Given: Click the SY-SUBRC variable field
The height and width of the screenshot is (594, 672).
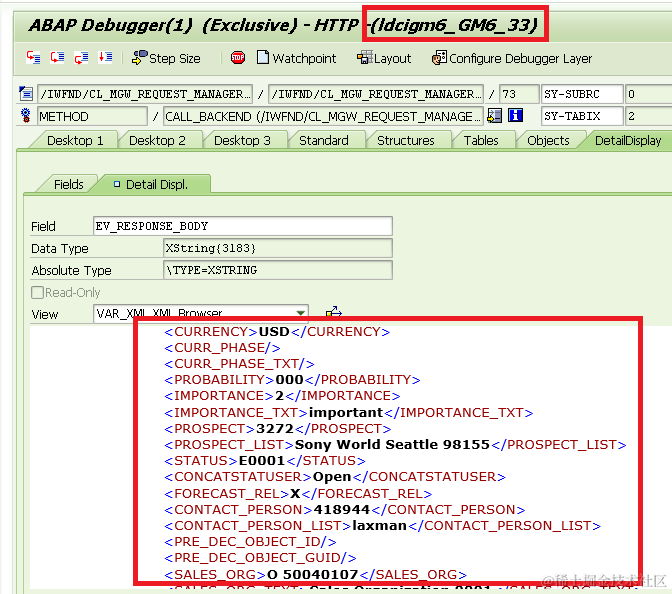Looking at the screenshot, I should click(x=582, y=94).
